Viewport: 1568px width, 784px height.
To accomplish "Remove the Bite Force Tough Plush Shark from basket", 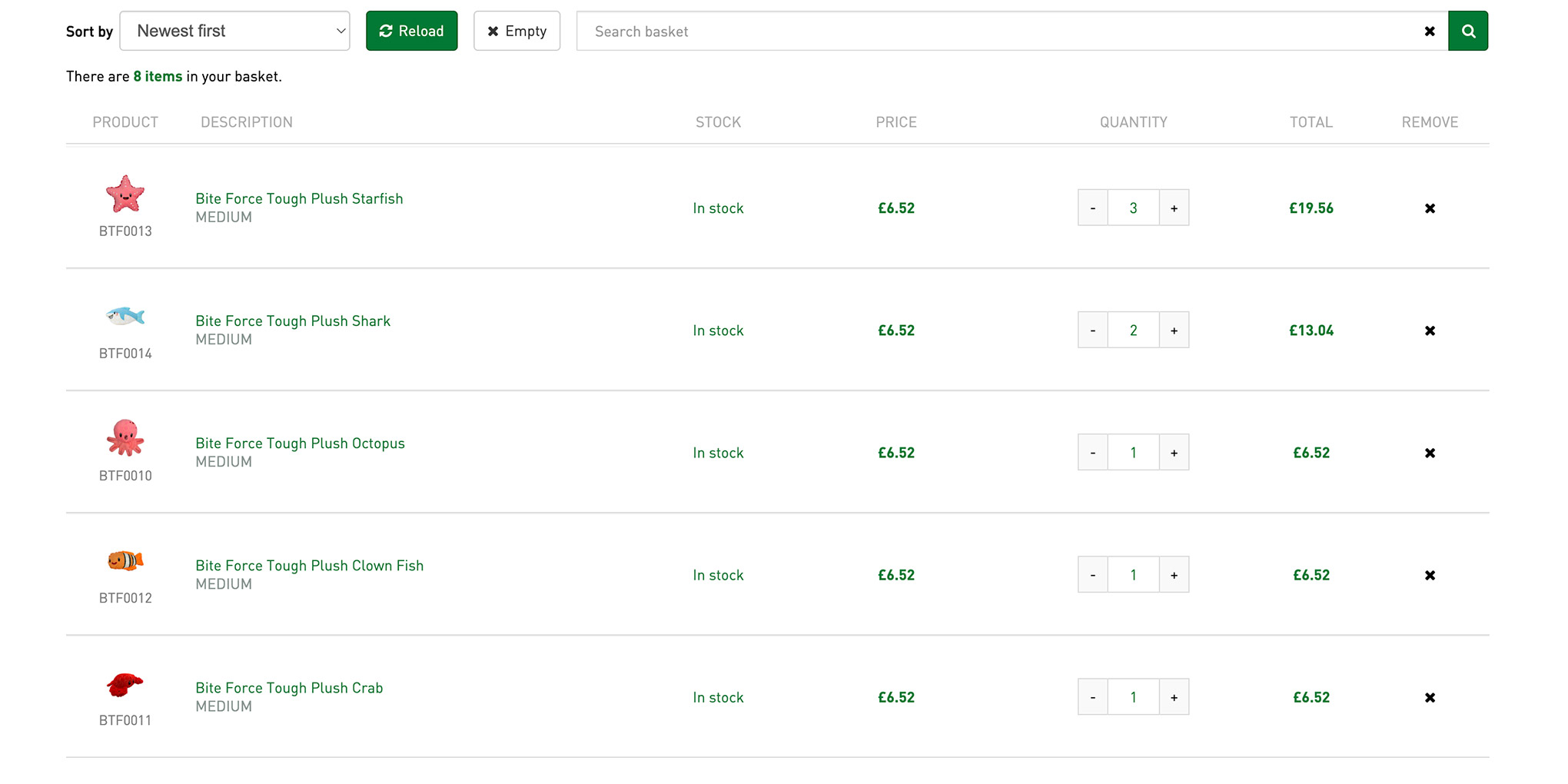I will [x=1430, y=330].
